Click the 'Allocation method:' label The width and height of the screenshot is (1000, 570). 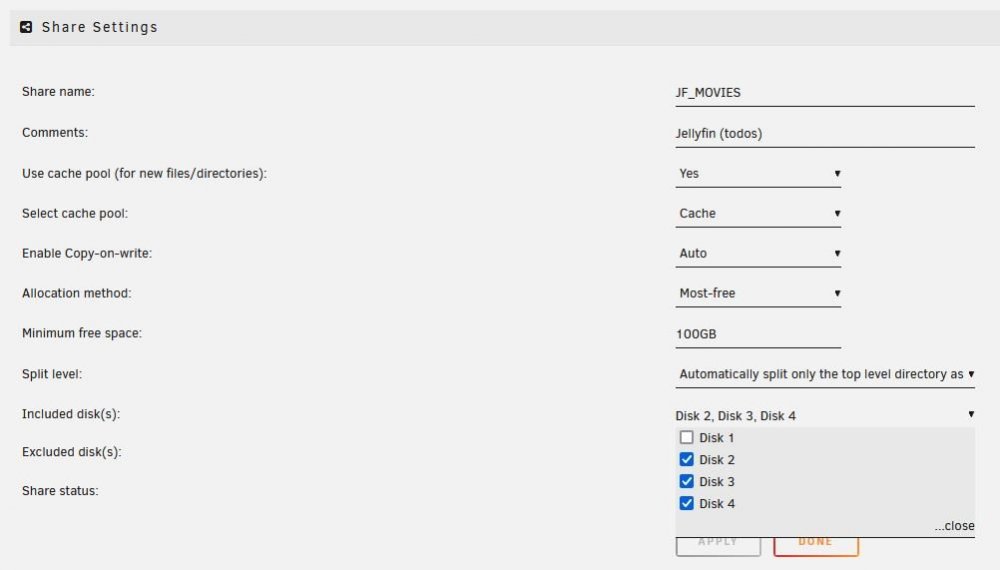coord(77,293)
